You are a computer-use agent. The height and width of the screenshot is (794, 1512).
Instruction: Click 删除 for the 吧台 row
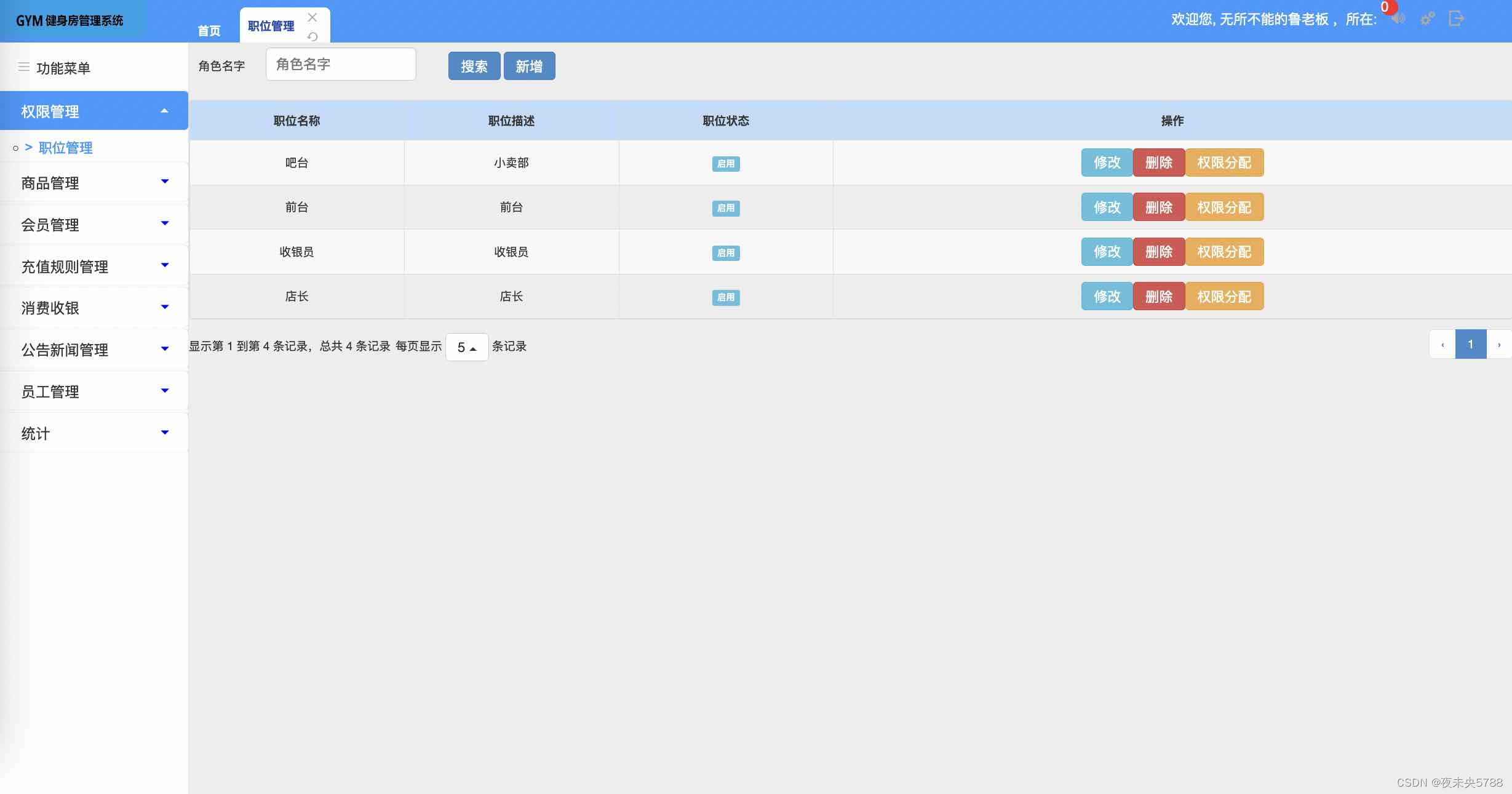coord(1158,162)
